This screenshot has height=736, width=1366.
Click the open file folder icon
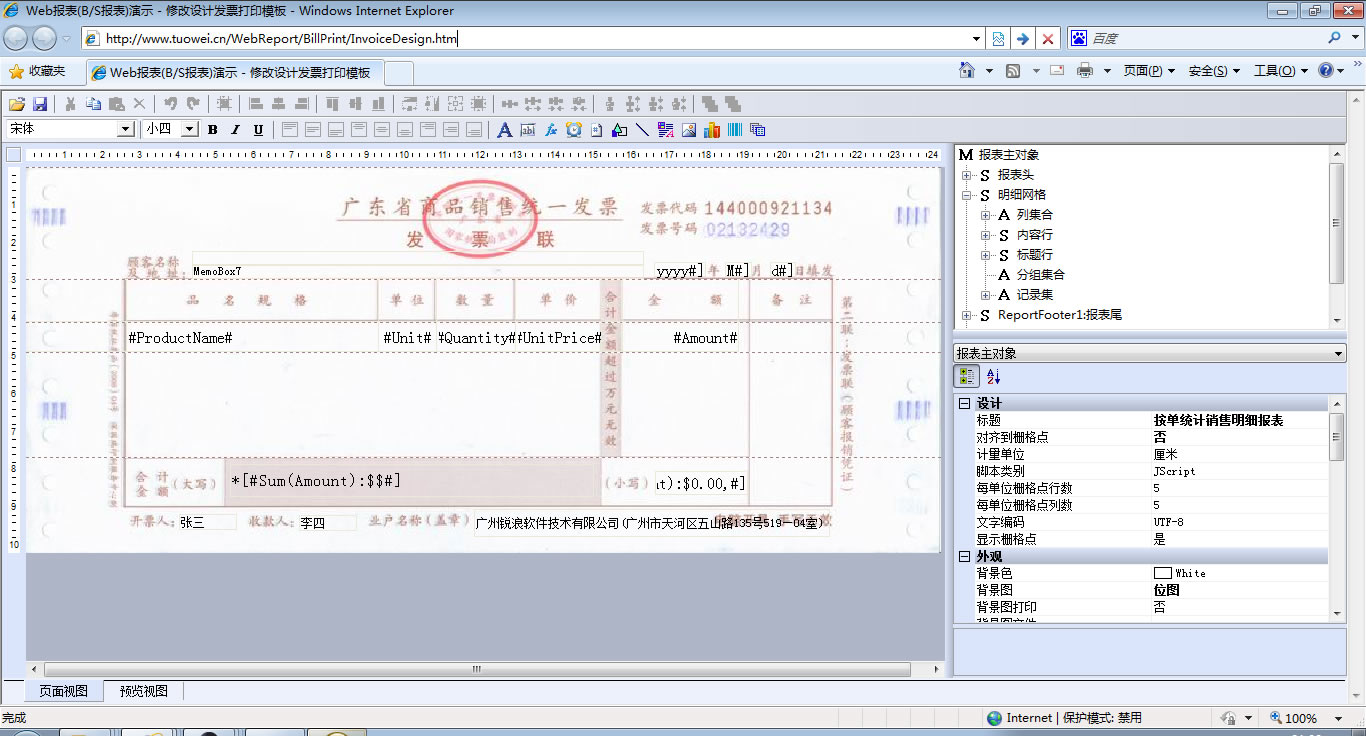[16, 104]
